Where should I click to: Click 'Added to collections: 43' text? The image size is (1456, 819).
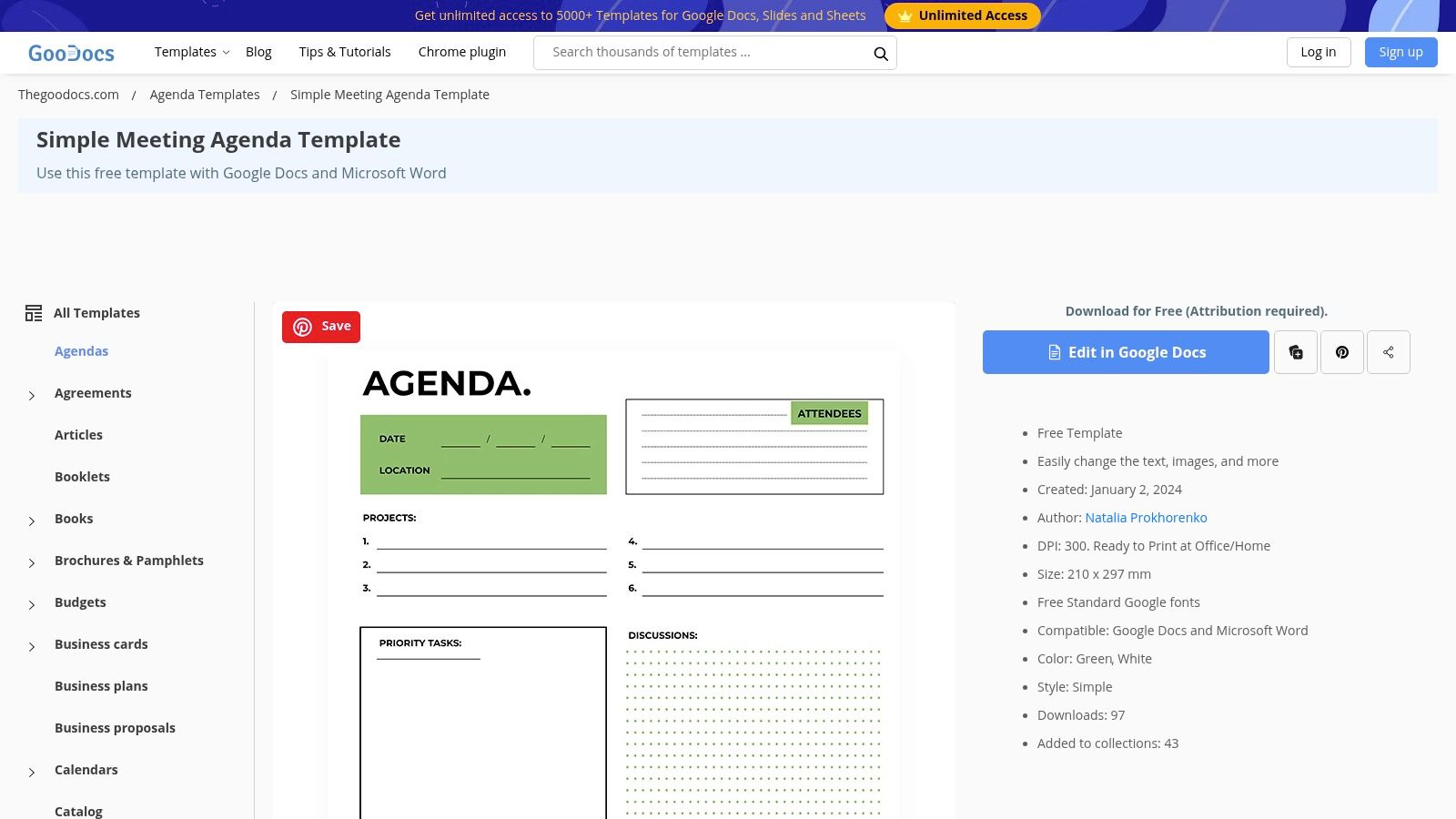(1107, 743)
